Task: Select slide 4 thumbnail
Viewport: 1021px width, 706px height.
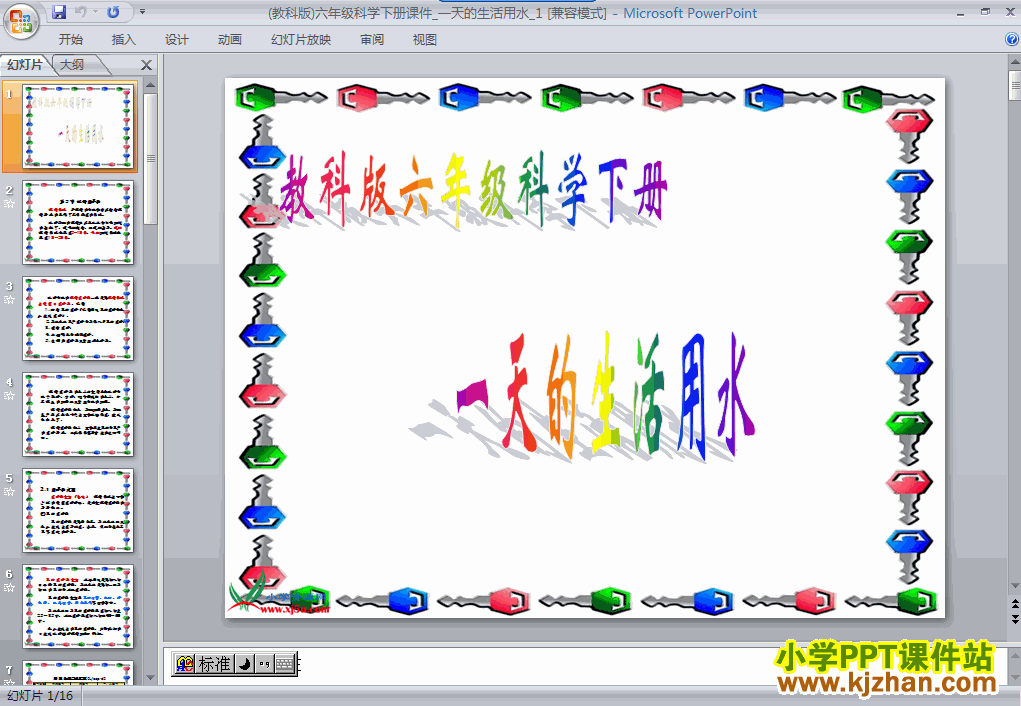Action: pos(78,414)
